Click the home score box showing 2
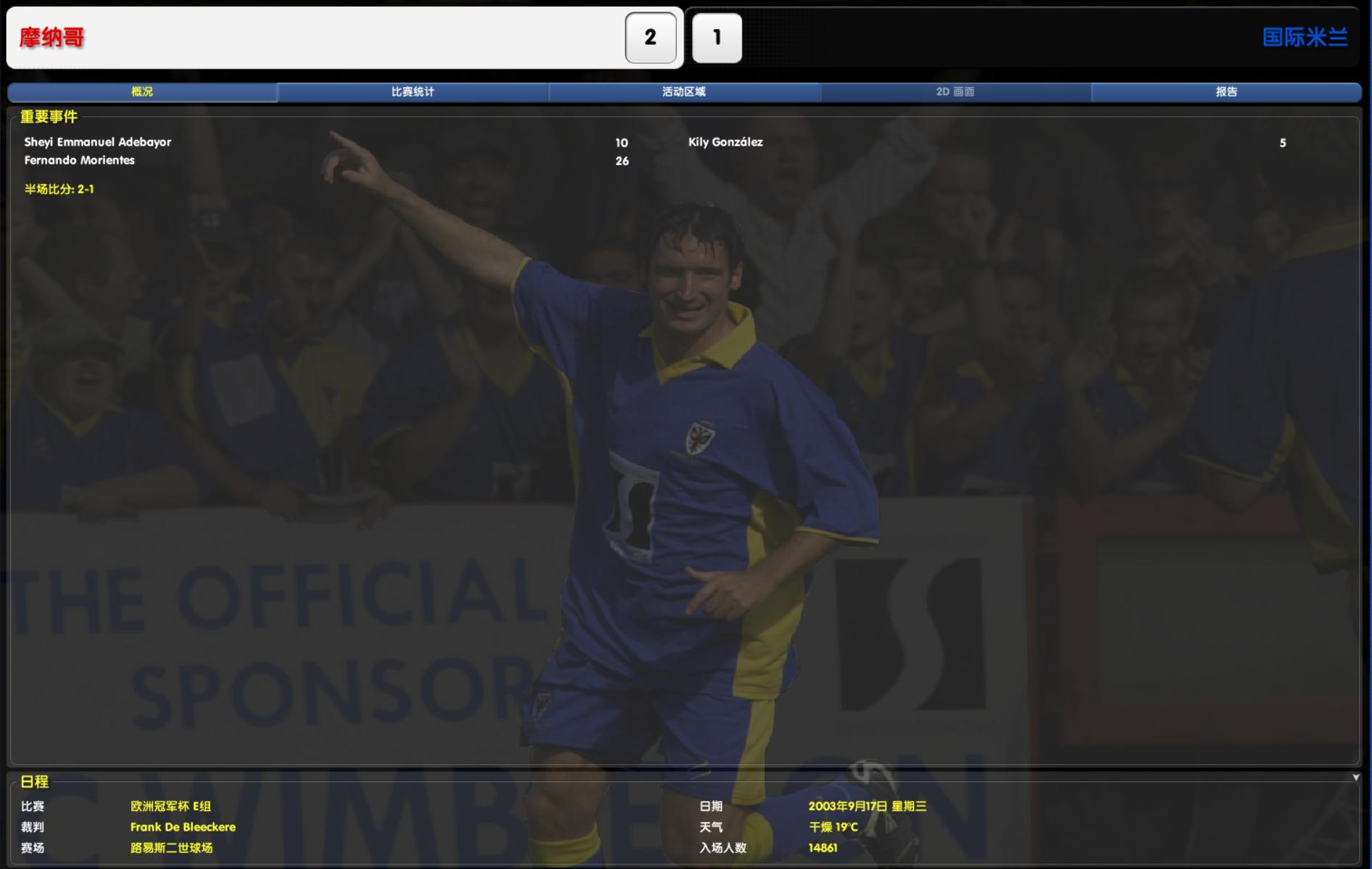This screenshot has width=1372, height=869. coord(651,38)
